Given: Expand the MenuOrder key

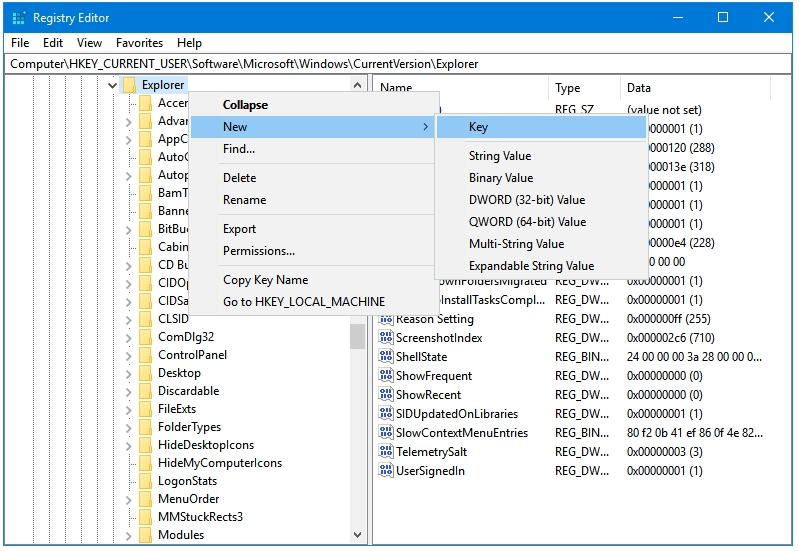Looking at the screenshot, I should [128, 500].
